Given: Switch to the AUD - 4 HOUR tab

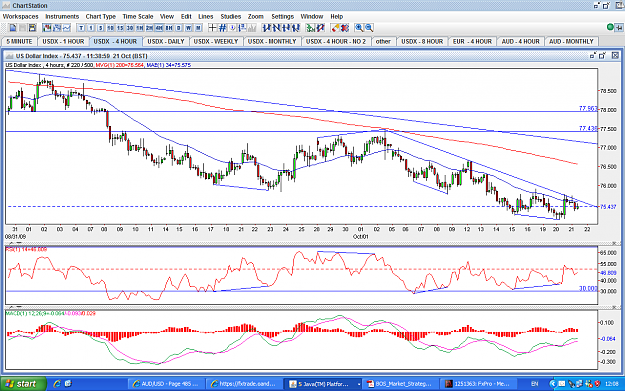Looking at the screenshot, I should (x=521, y=41).
